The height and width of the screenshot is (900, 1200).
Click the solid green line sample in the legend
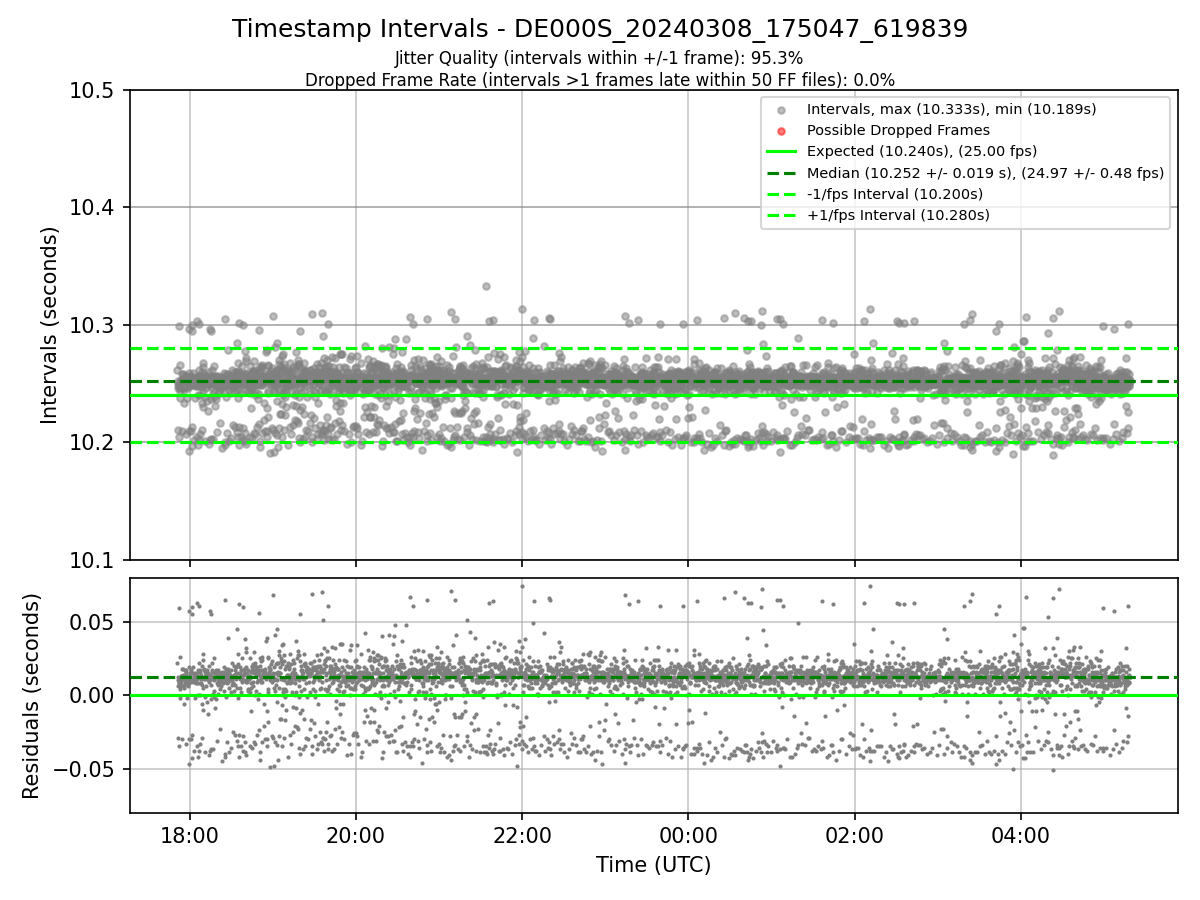[x=782, y=152]
